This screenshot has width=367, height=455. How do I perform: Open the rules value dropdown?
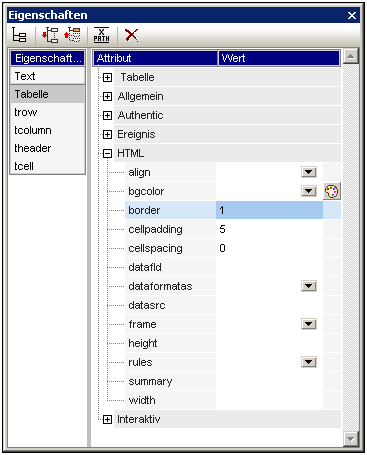point(309,362)
